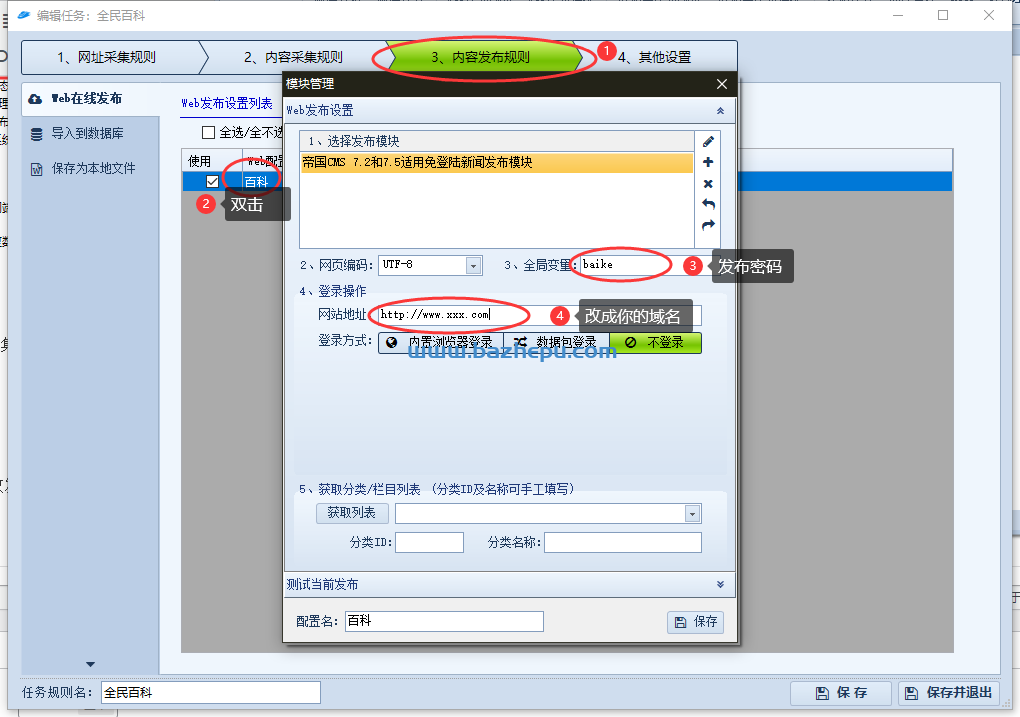
Task: Toggle the 全选/全不选 checkbox
Action: 209,132
